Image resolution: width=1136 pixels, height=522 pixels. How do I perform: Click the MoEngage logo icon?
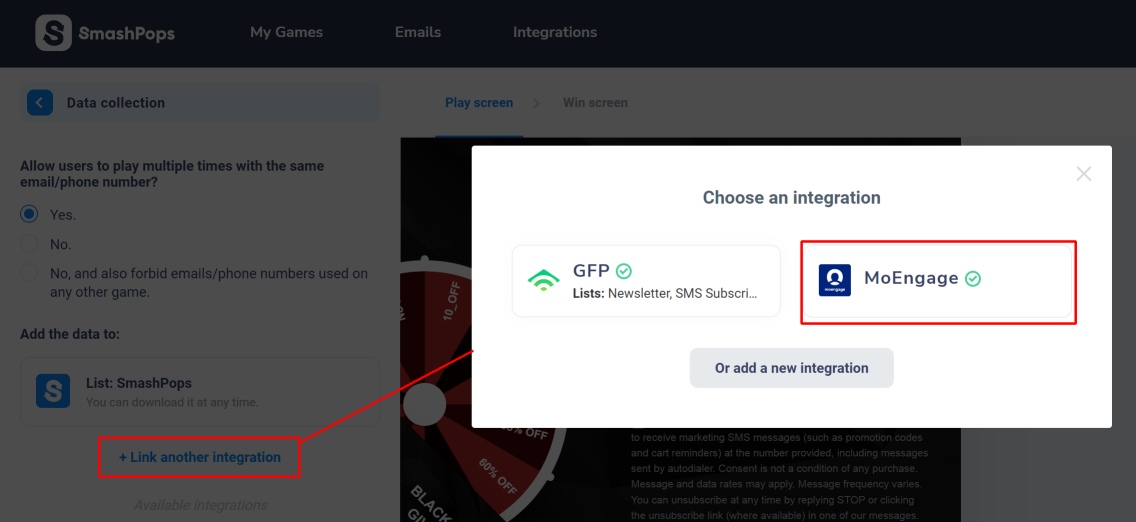(835, 280)
